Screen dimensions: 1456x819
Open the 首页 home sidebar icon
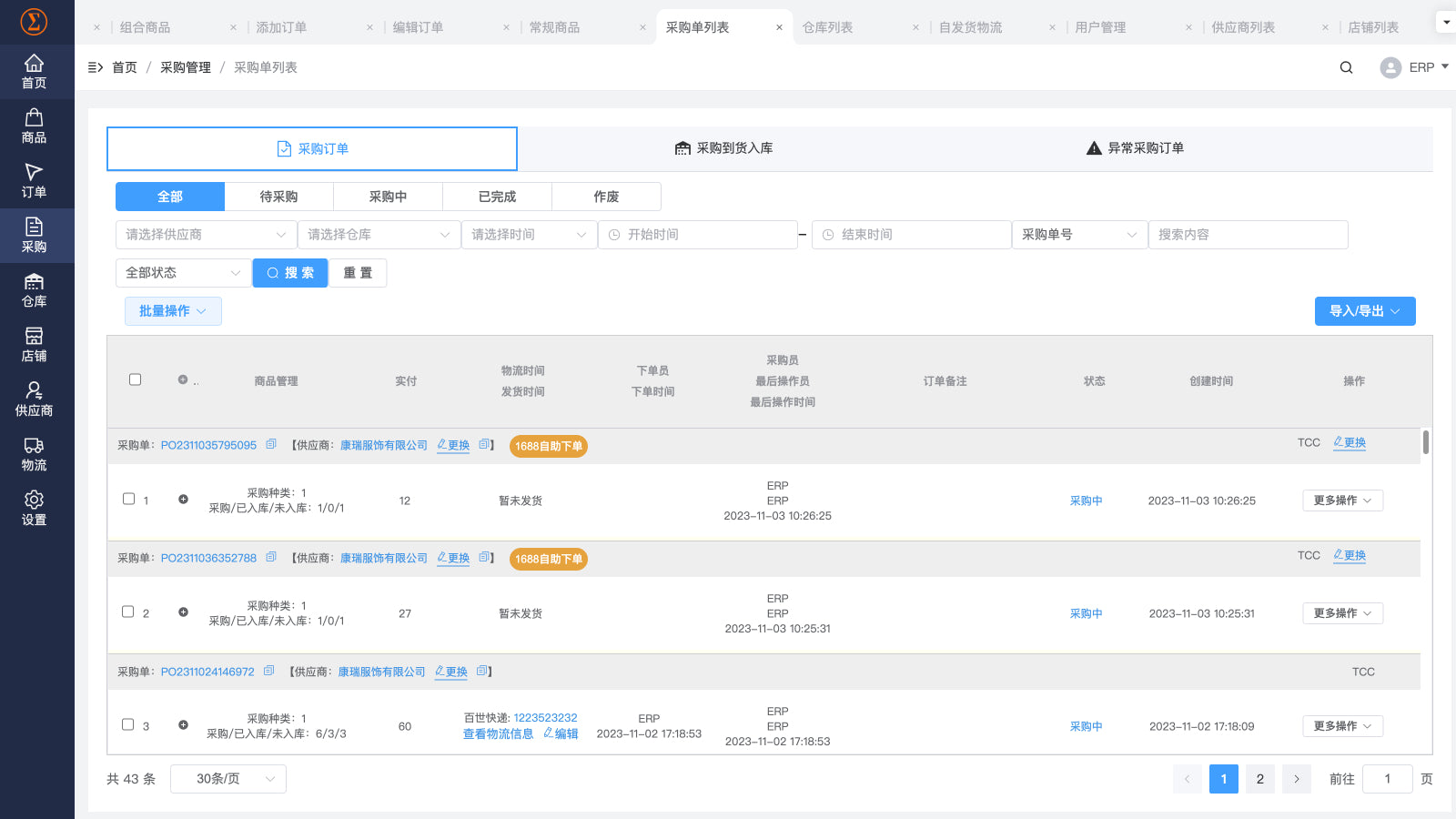pos(34,72)
